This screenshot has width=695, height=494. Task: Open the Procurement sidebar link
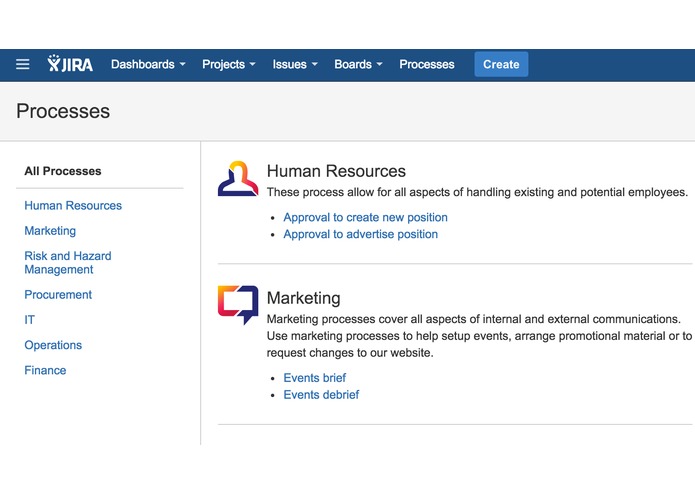pyautogui.click(x=58, y=295)
